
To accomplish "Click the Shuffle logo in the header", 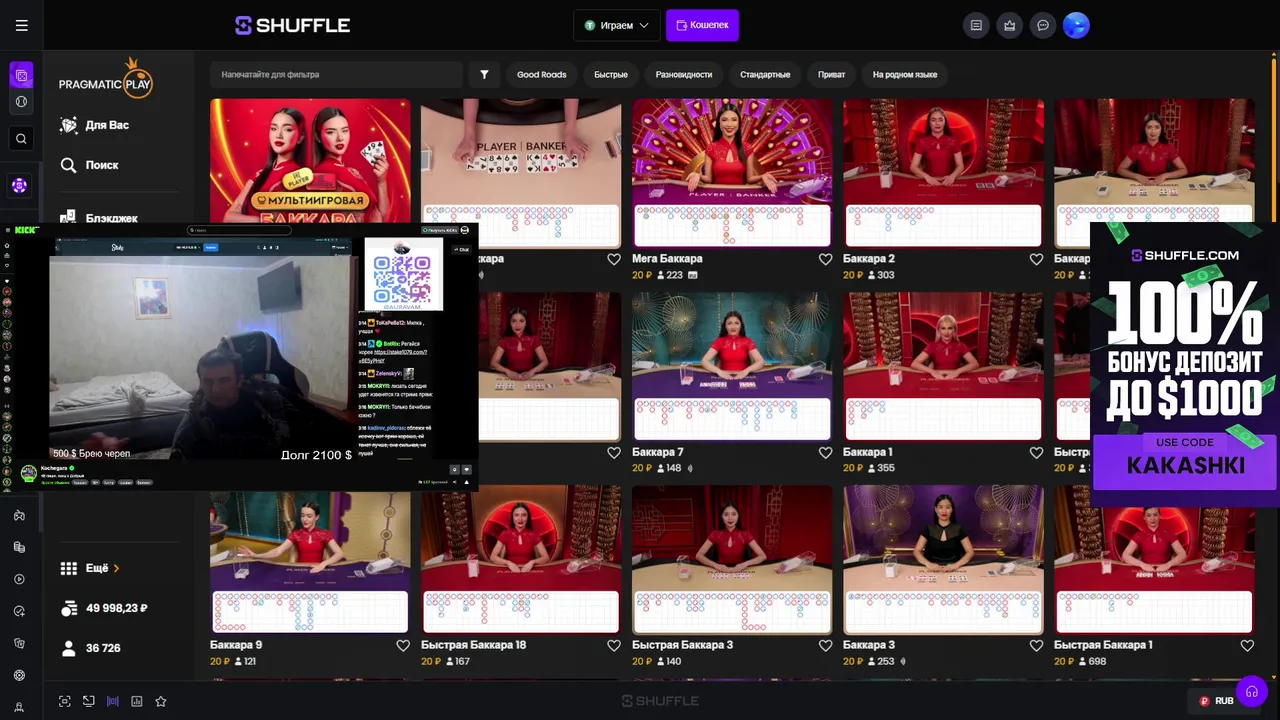I will [292, 26].
